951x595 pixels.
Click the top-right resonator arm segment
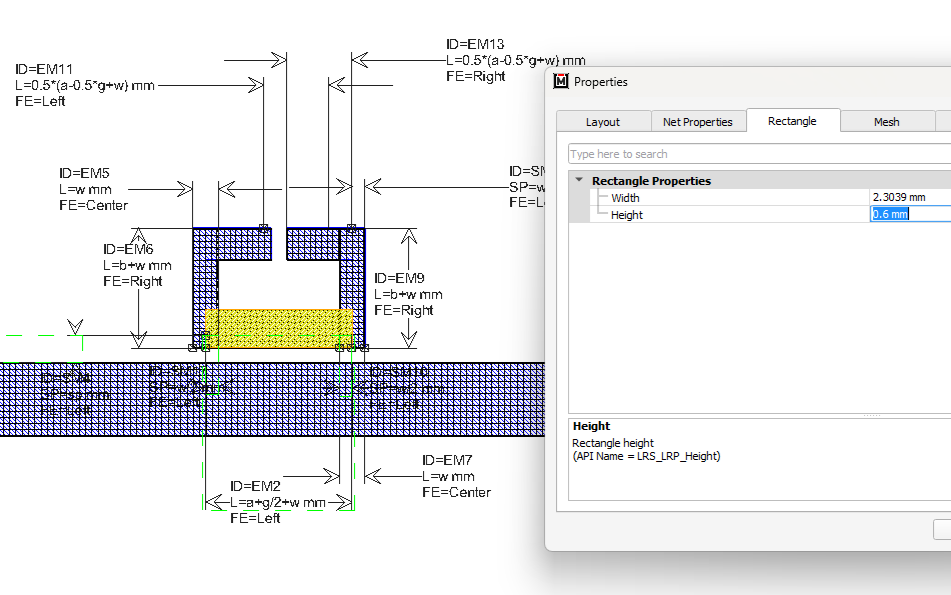[313, 244]
